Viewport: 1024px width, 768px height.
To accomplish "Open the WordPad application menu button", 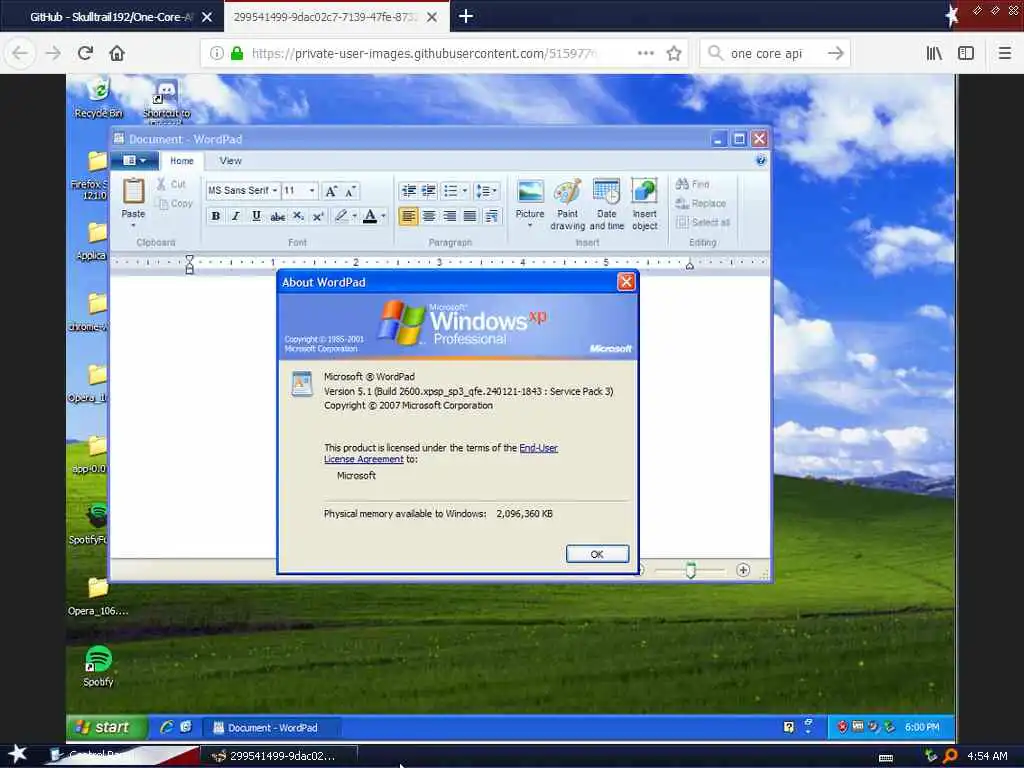I will click(x=135, y=161).
